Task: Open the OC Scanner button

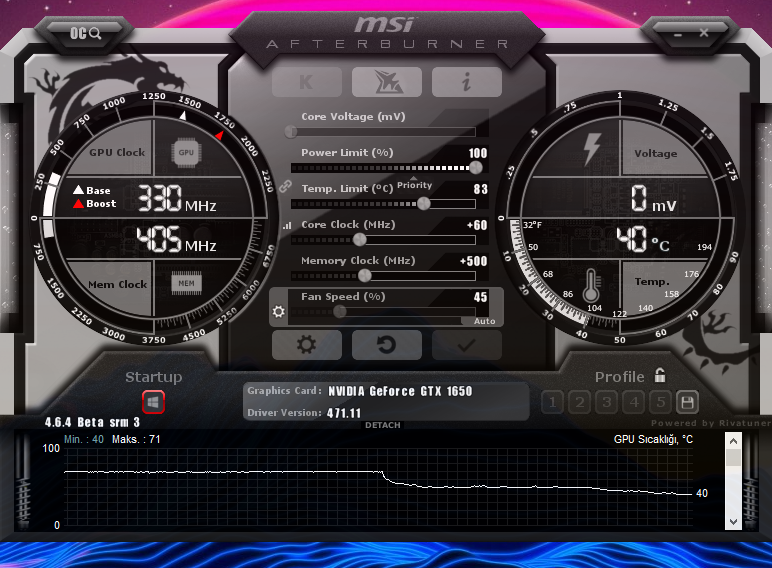Action: click(85, 33)
